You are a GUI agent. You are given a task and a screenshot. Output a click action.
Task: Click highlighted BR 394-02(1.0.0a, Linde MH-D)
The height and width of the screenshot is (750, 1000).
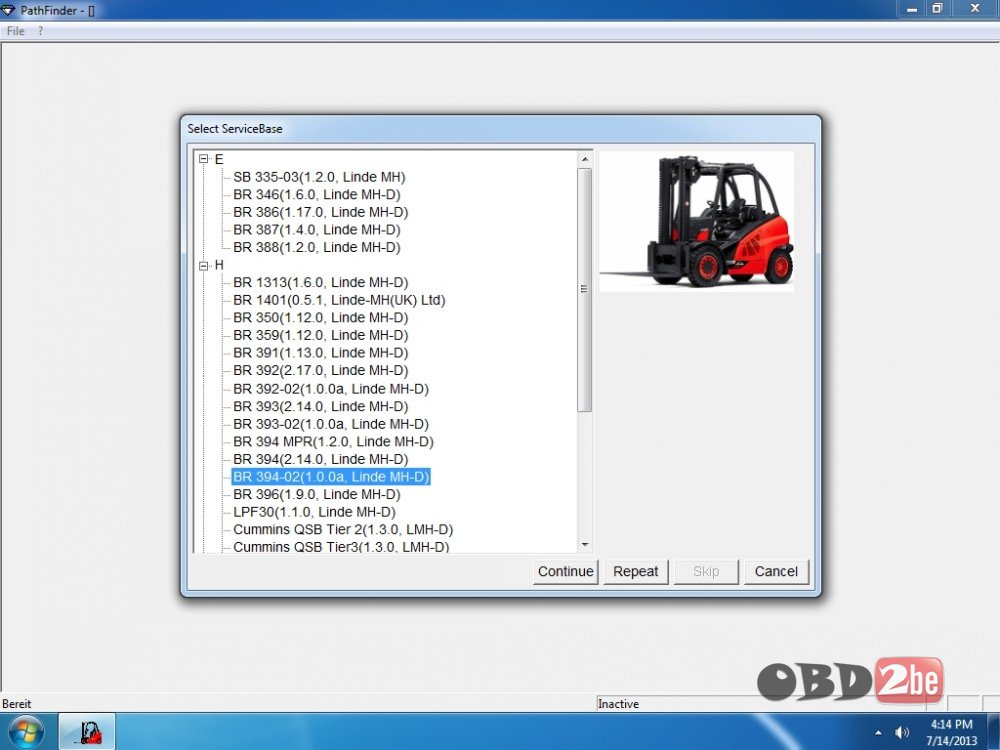331,476
